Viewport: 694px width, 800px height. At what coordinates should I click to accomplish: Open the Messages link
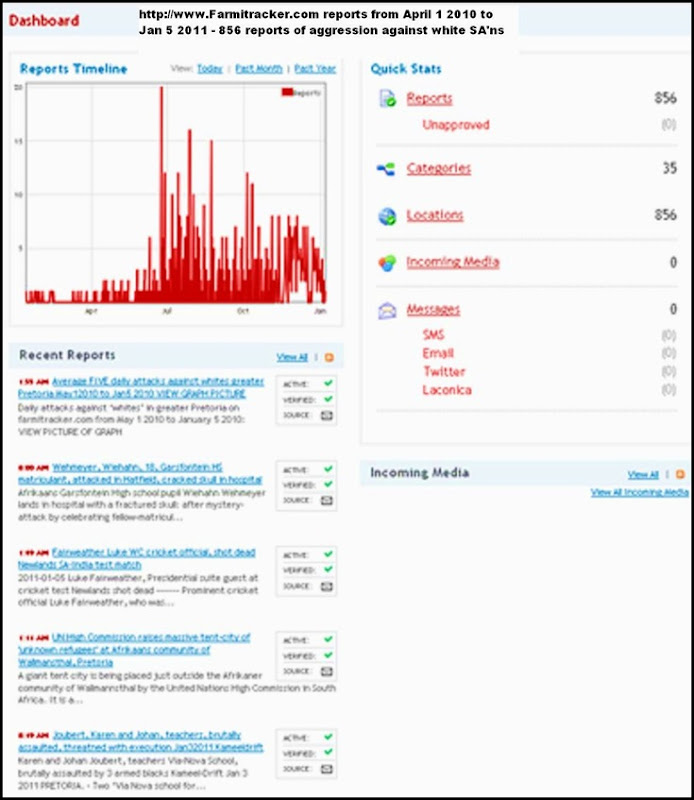[433, 309]
